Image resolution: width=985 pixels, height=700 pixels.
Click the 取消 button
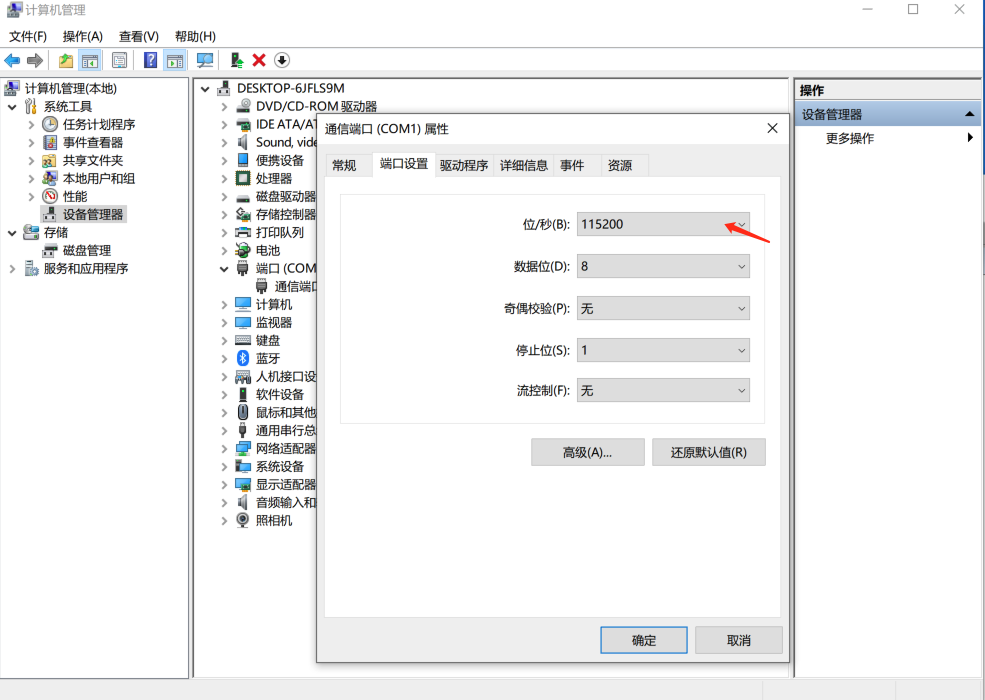click(x=739, y=640)
